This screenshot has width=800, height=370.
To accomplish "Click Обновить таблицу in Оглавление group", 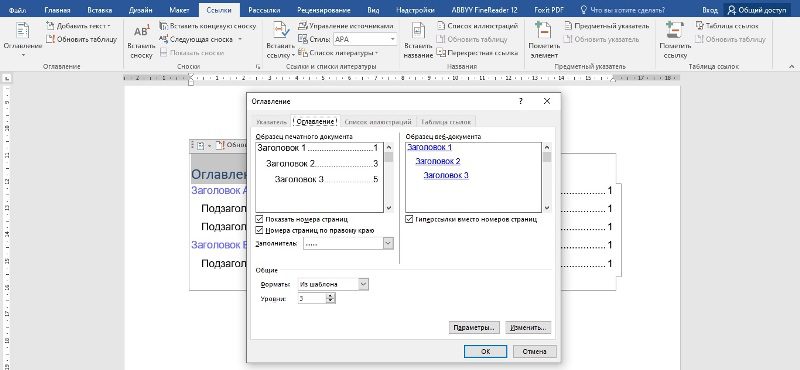I will point(82,39).
